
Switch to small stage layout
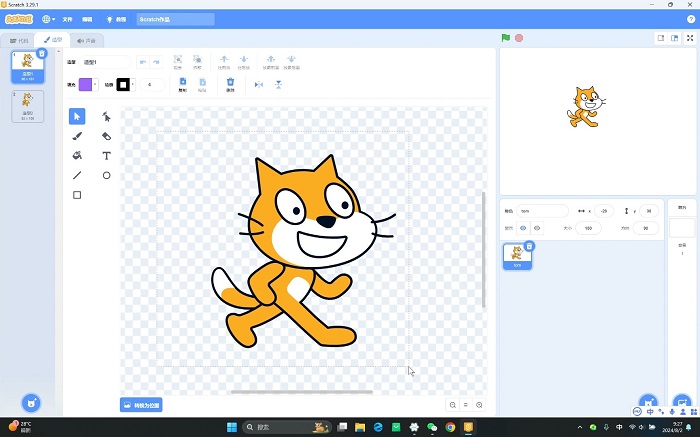point(661,38)
